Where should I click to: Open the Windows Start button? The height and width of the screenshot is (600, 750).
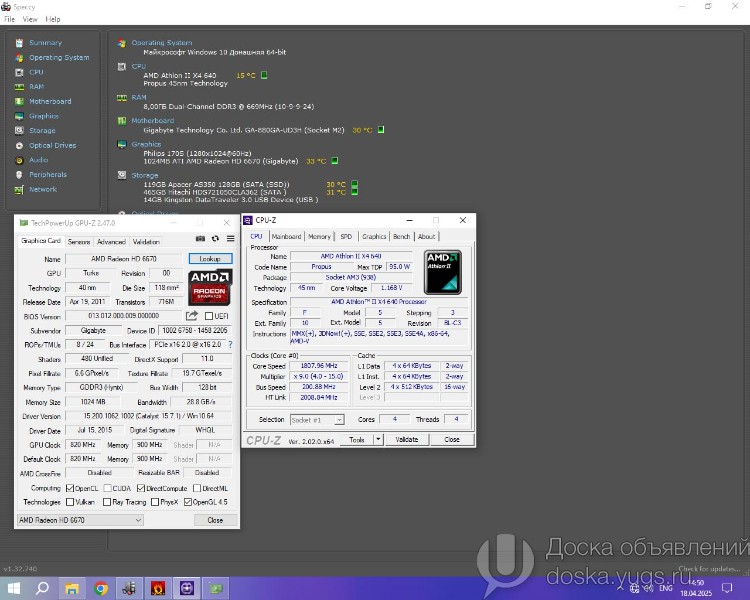pyautogui.click(x=14, y=588)
